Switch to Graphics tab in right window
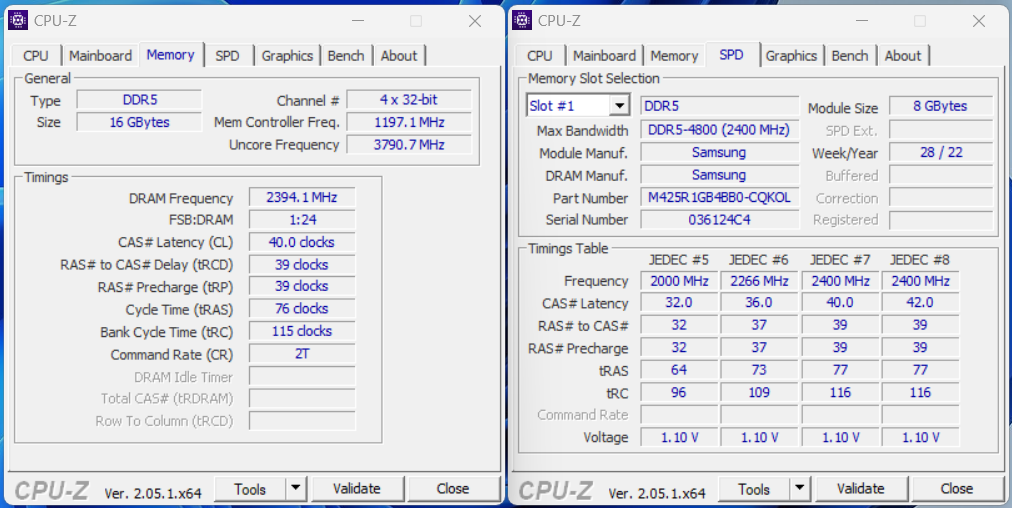1012x508 pixels. tap(792, 56)
